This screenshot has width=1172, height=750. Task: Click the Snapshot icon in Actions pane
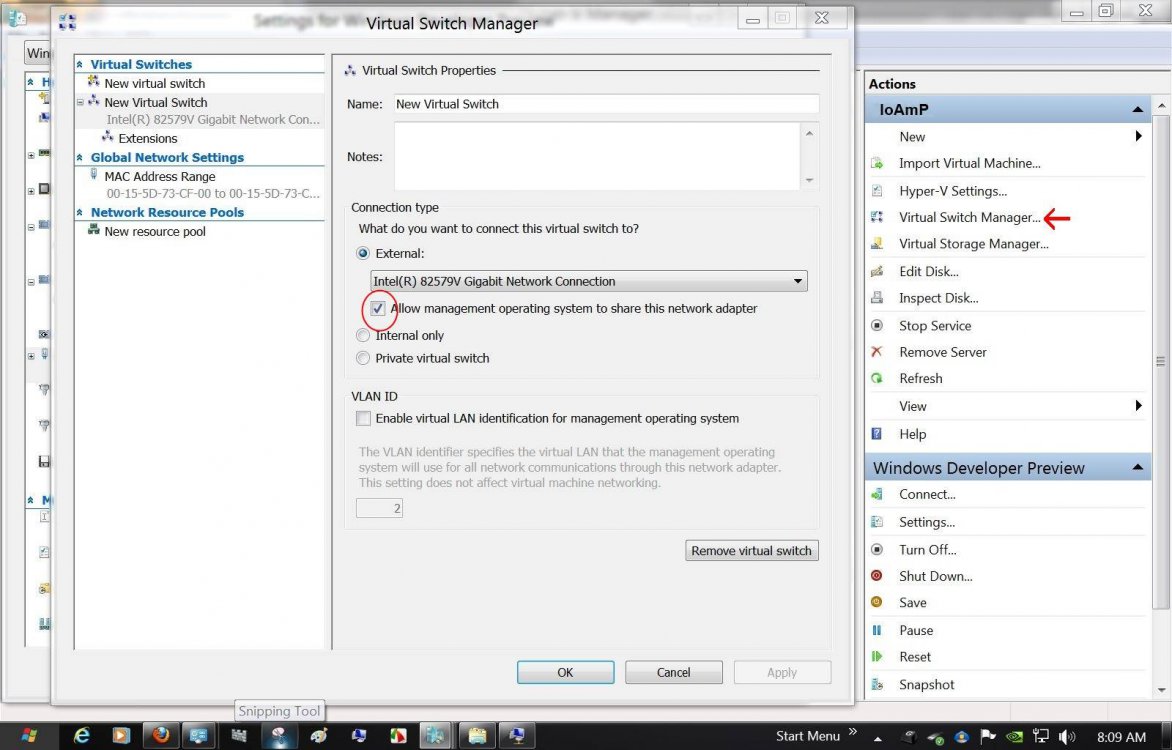point(877,685)
